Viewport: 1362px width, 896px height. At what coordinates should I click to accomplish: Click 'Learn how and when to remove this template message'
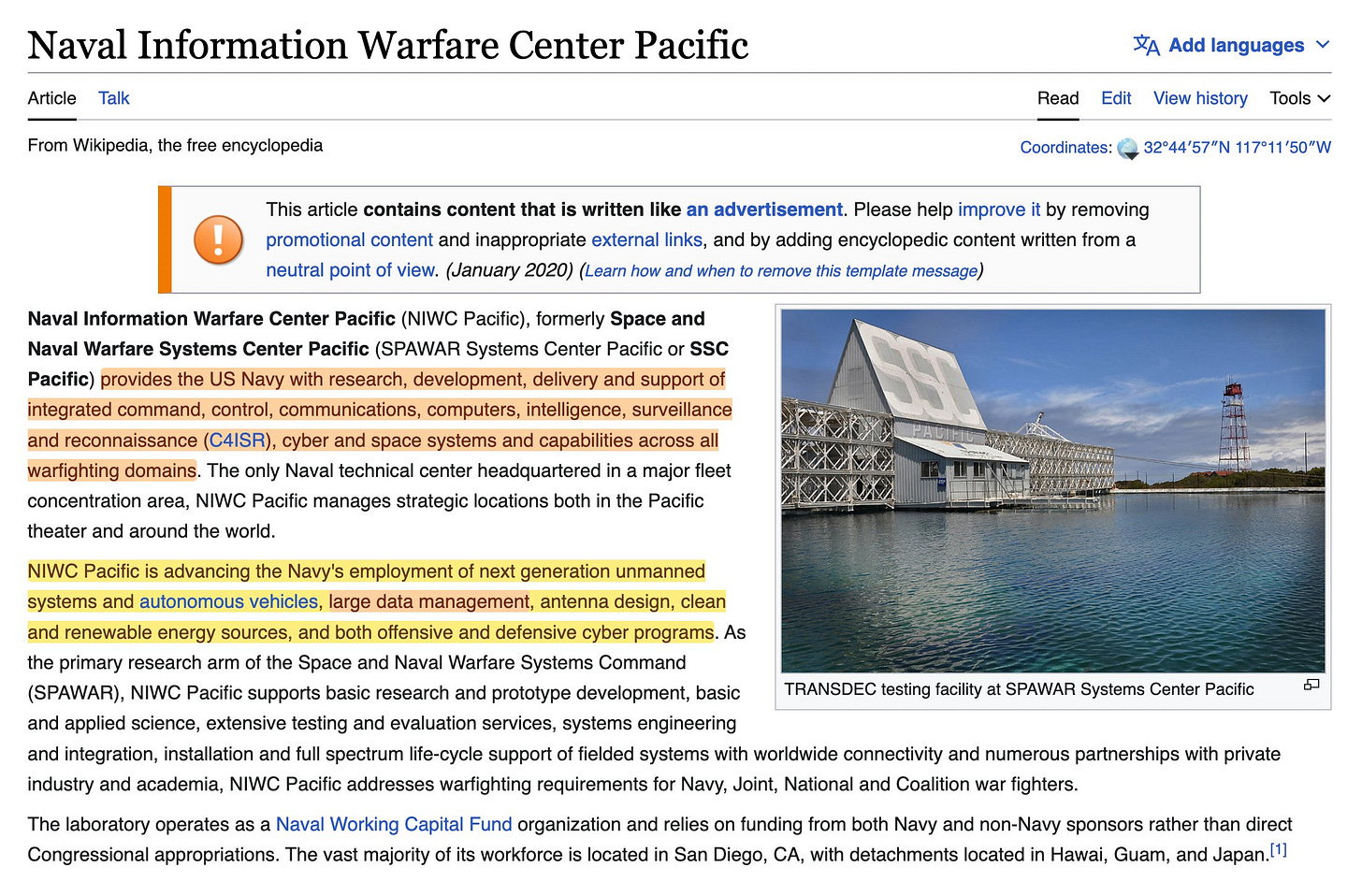pos(781,270)
